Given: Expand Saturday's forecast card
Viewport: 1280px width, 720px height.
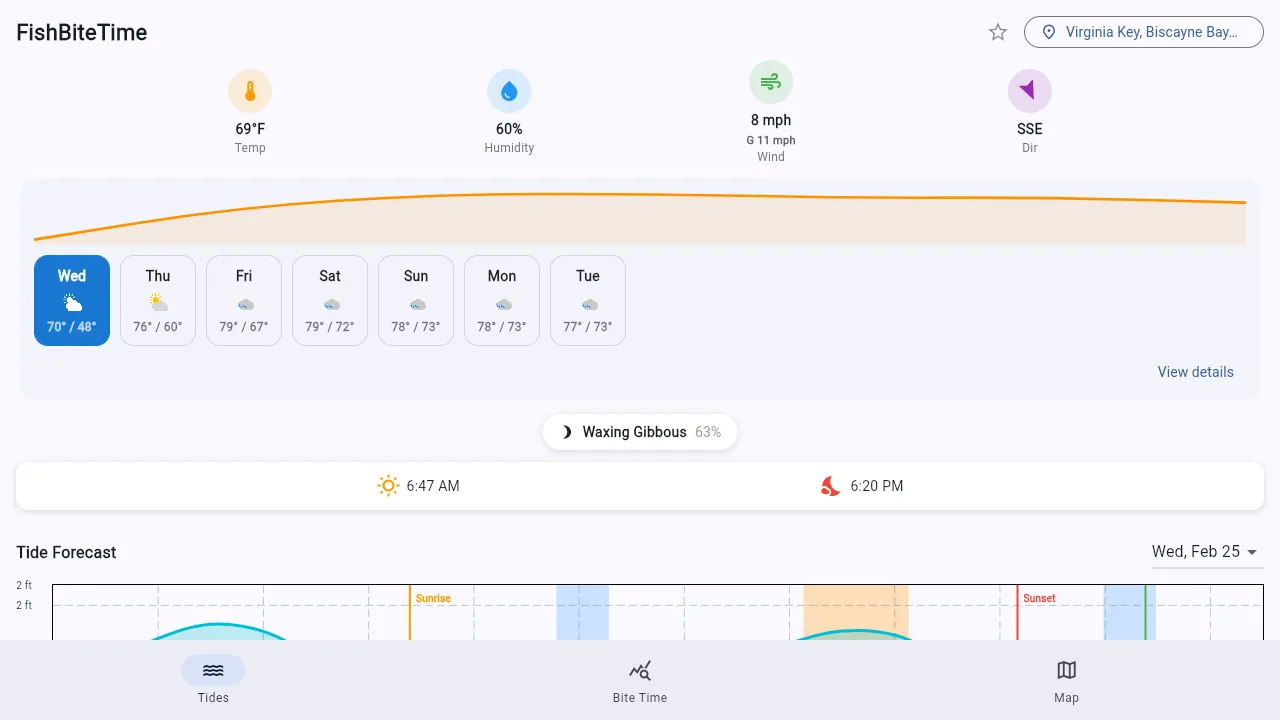Looking at the screenshot, I should (329, 300).
